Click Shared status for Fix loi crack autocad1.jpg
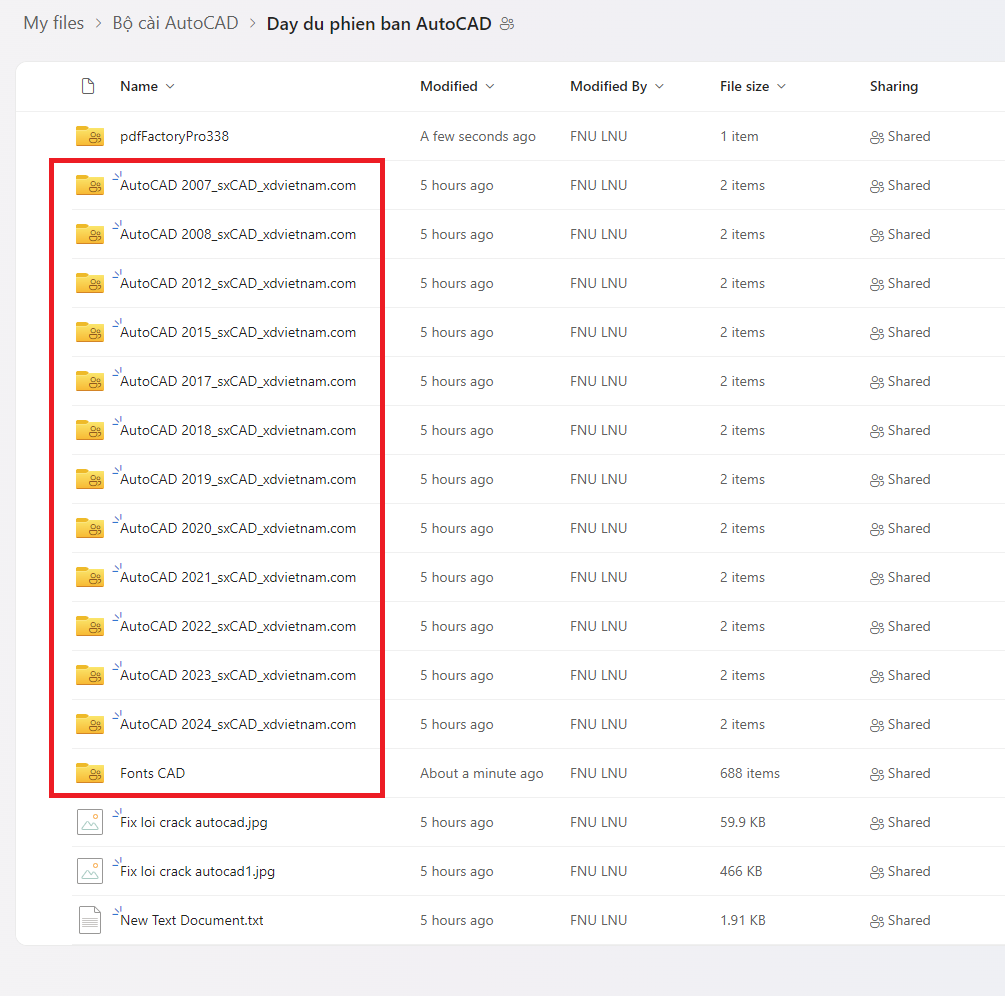 (900, 872)
